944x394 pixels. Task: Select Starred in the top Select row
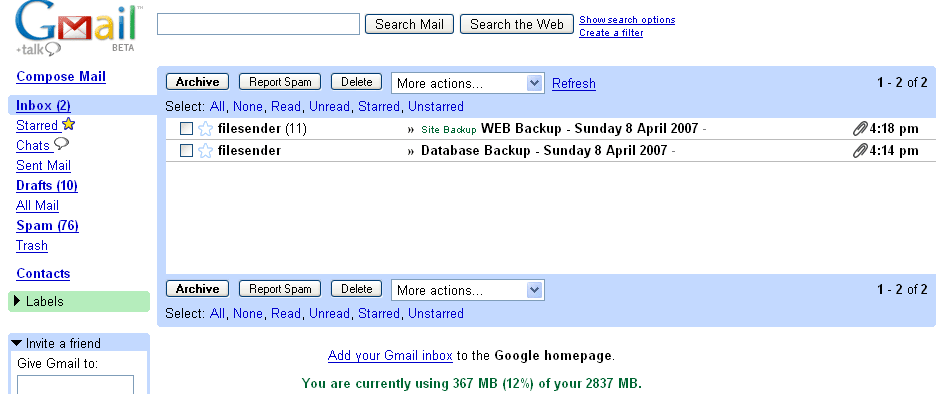(x=379, y=107)
